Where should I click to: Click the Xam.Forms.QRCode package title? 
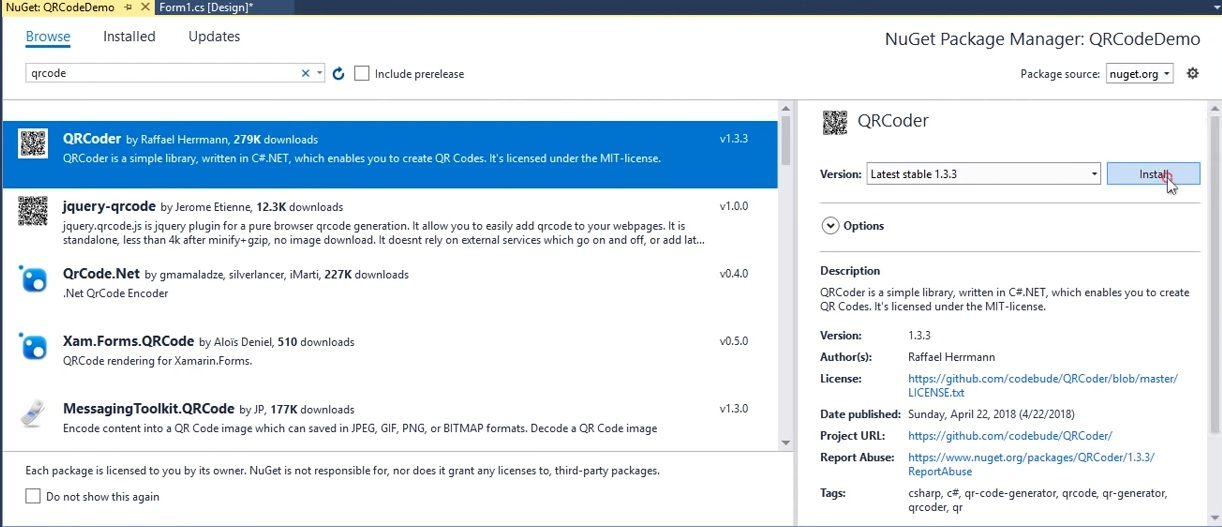129,341
